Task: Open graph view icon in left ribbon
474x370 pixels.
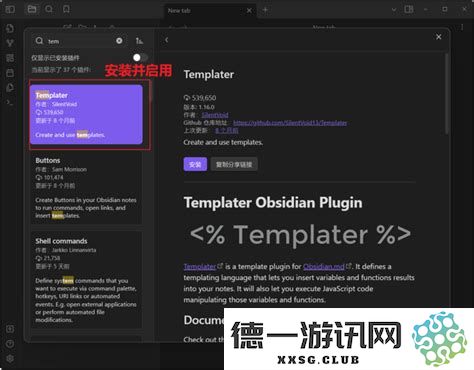Action: 10,43
